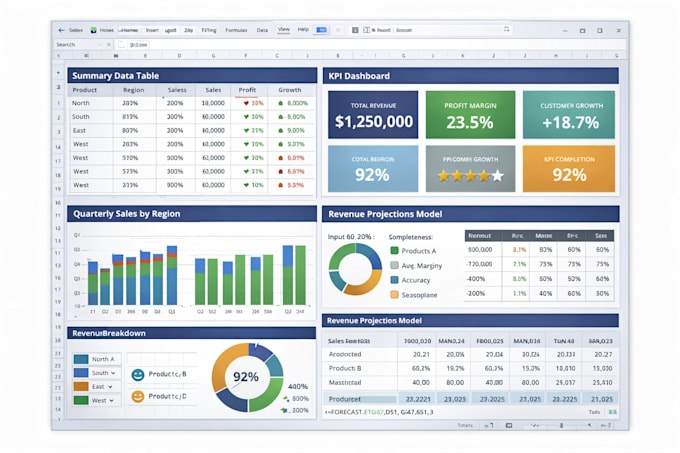Click the Arodocted row label
The width and height of the screenshot is (680, 453).
[x=345, y=354]
